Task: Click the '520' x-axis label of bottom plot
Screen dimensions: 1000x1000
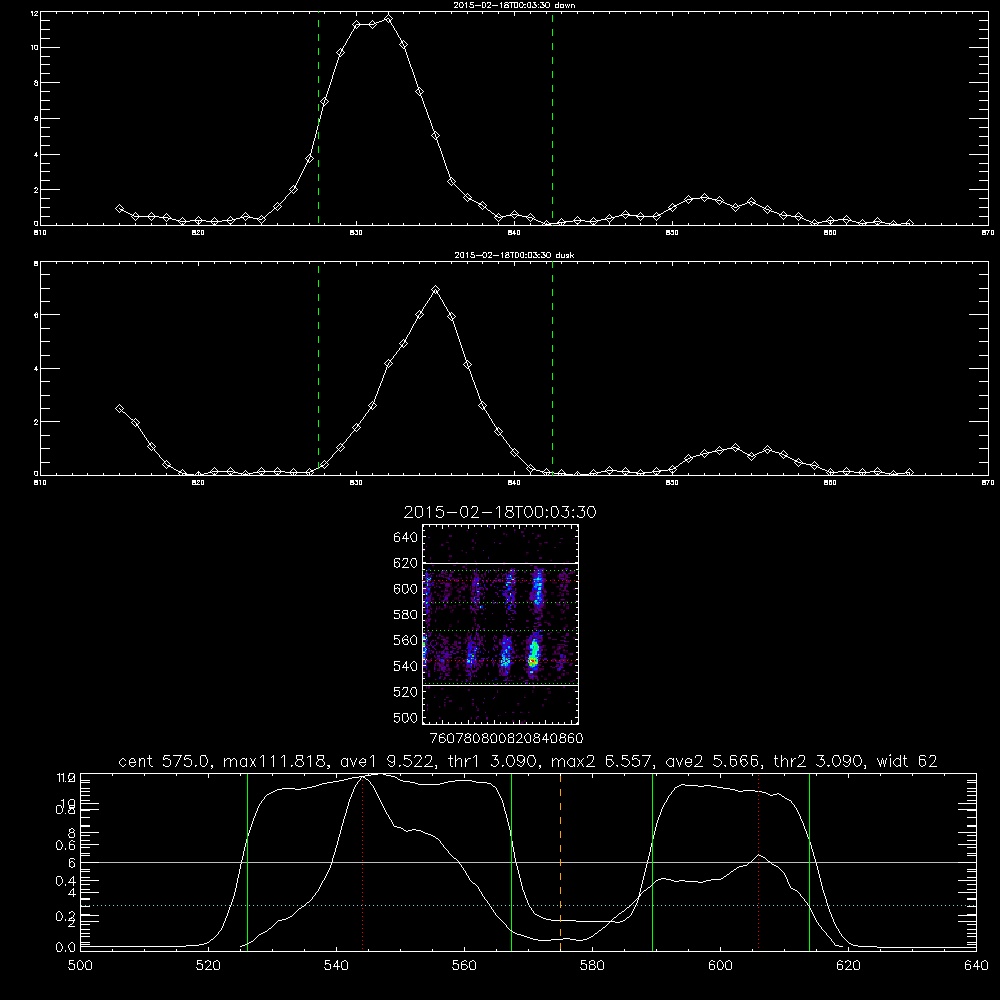Action: coord(208,966)
